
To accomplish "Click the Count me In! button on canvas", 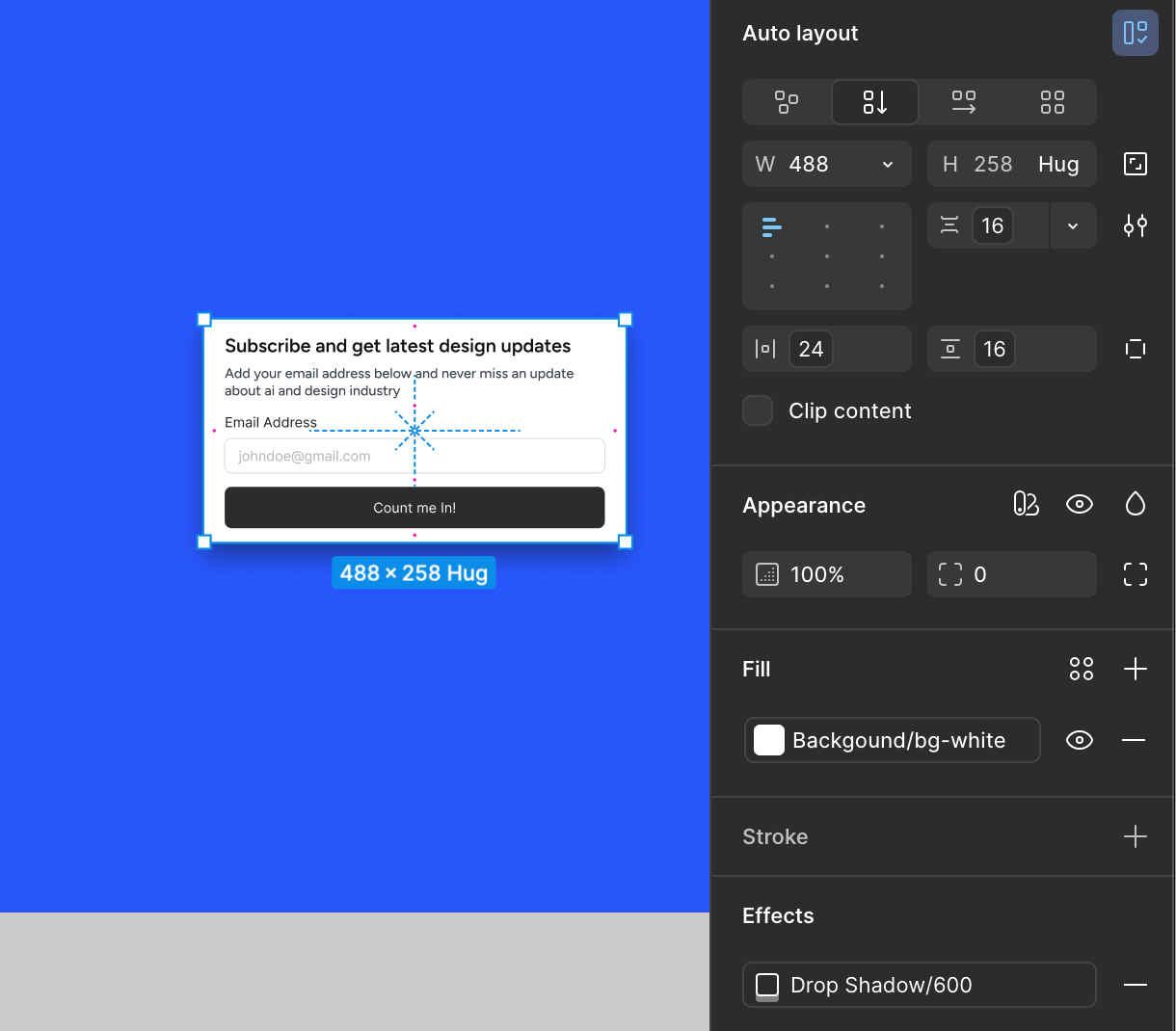I will [x=414, y=507].
